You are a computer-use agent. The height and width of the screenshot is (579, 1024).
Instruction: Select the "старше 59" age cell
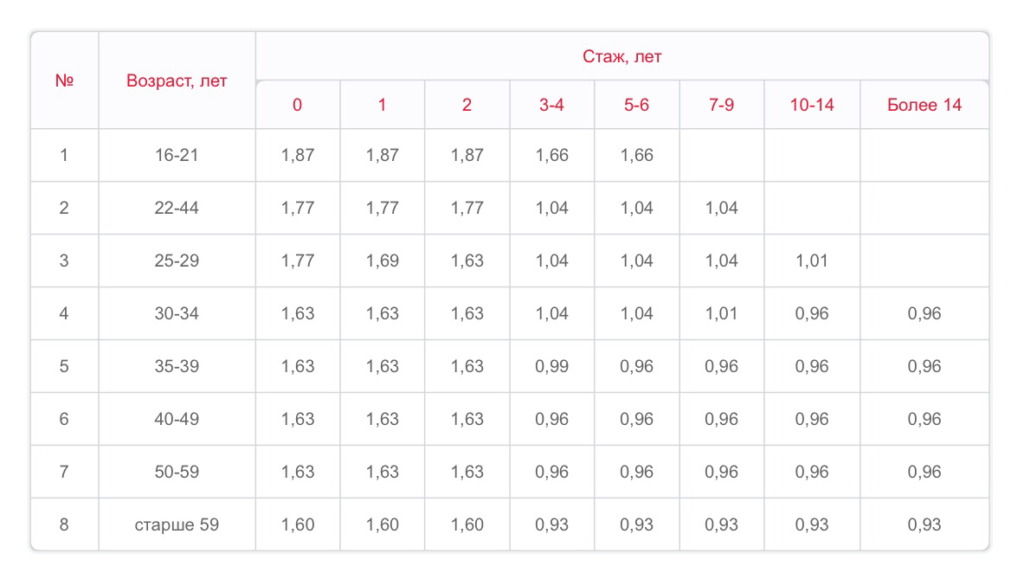click(x=177, y=524)
